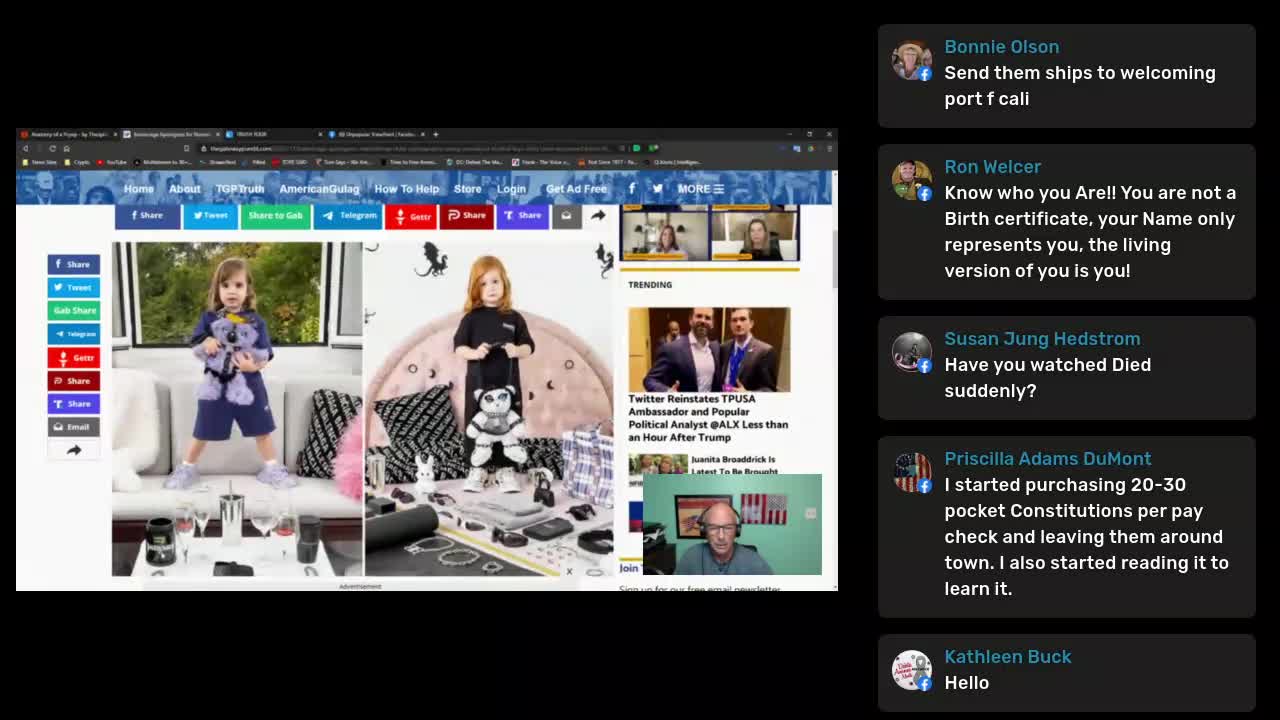The height and width of the screenshot is (720, 1280).
Task: Click the webpage vertical scrollbar
Action: click(x=833, y=260)
